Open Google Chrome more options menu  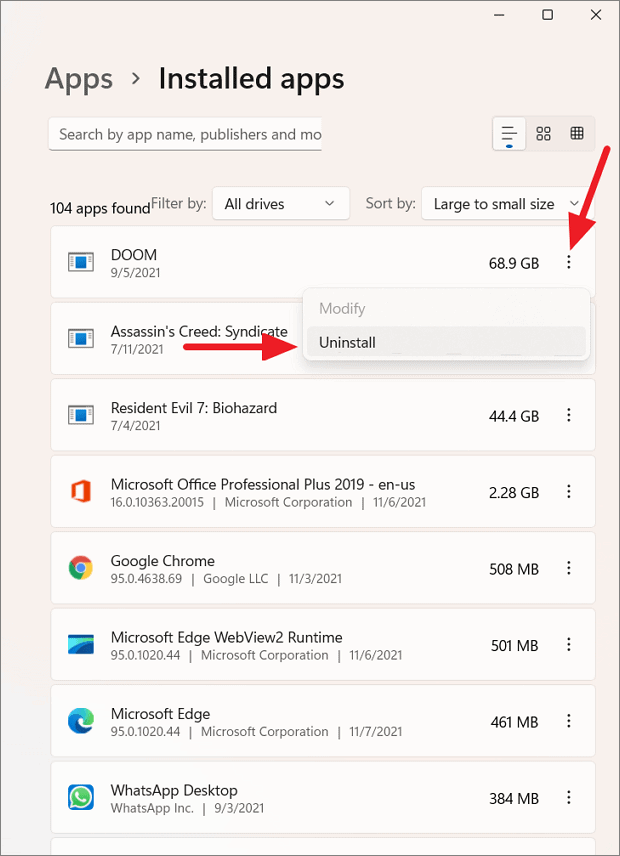click(x=569, y=568)
